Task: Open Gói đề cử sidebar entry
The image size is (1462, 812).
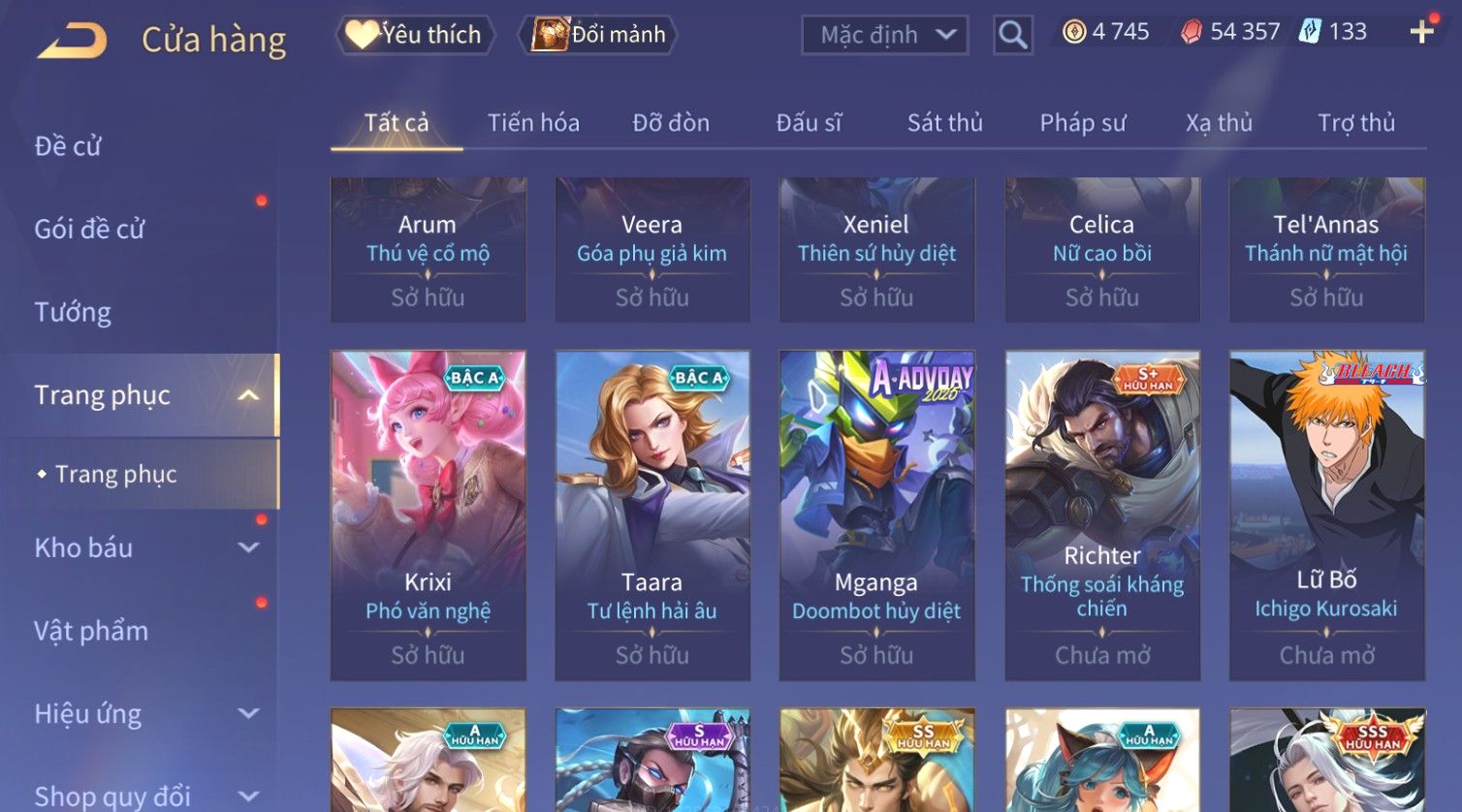Action: [89, 229]
